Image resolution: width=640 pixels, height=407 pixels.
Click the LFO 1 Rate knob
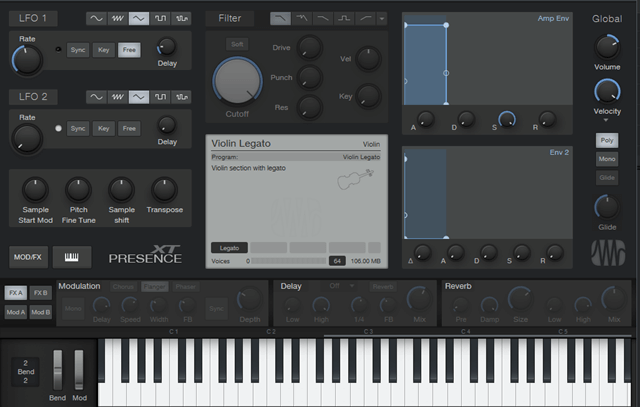(27, 60)
